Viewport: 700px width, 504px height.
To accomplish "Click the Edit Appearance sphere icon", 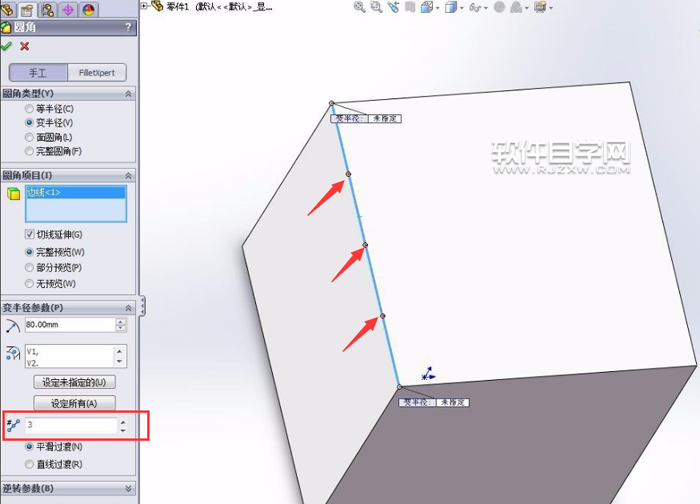I will (x=500, y=7).
